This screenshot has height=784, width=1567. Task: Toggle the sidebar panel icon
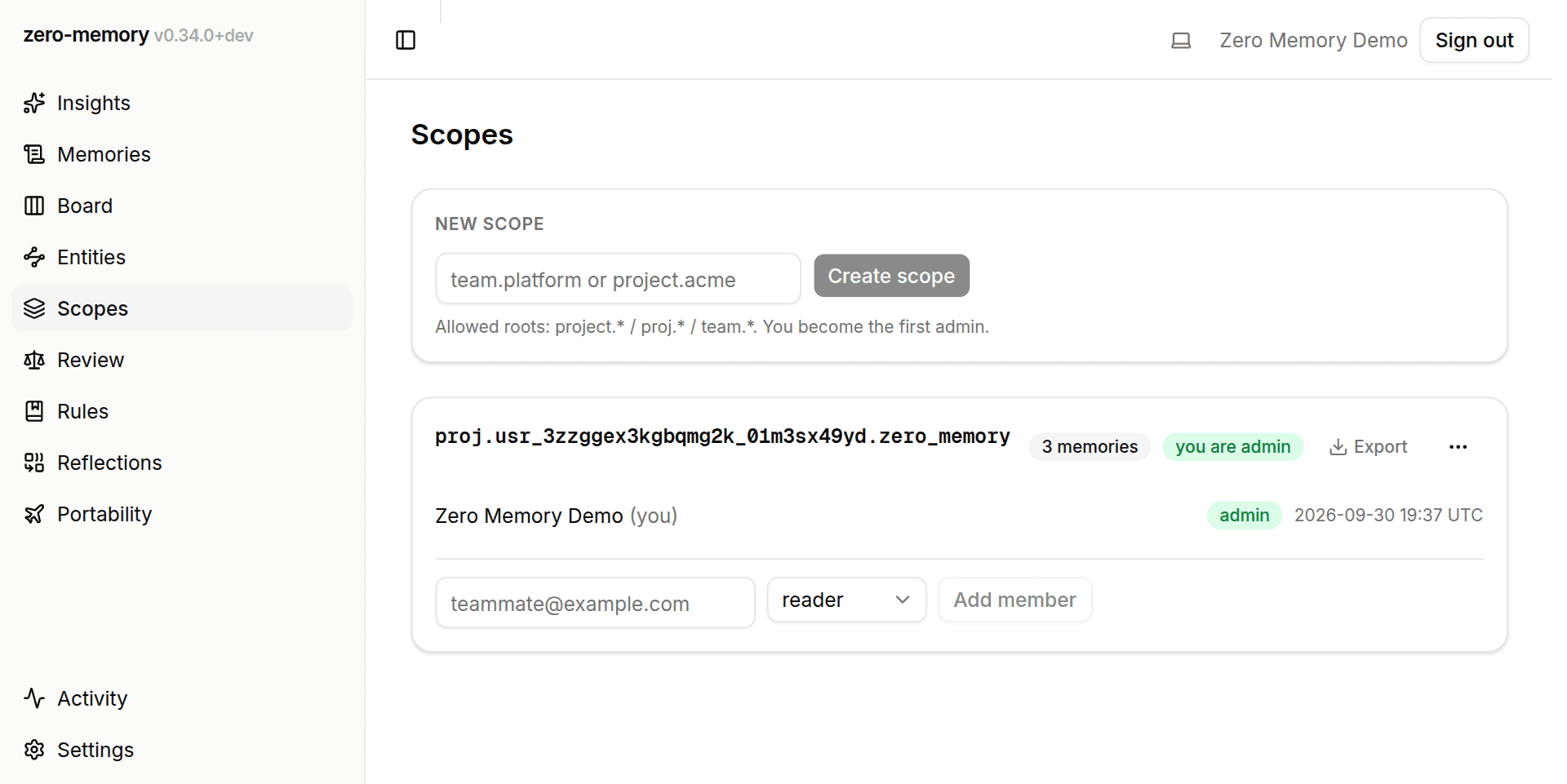tap(406, 40)
